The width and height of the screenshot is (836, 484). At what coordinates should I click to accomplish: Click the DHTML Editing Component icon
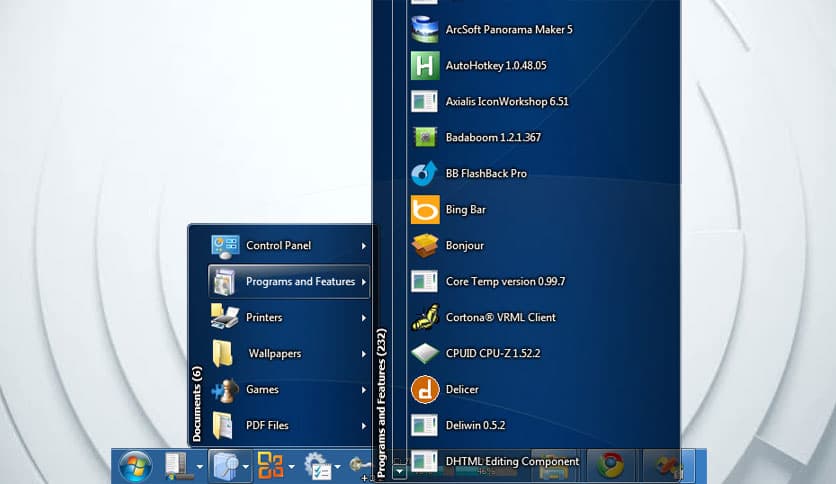(425, 462)
